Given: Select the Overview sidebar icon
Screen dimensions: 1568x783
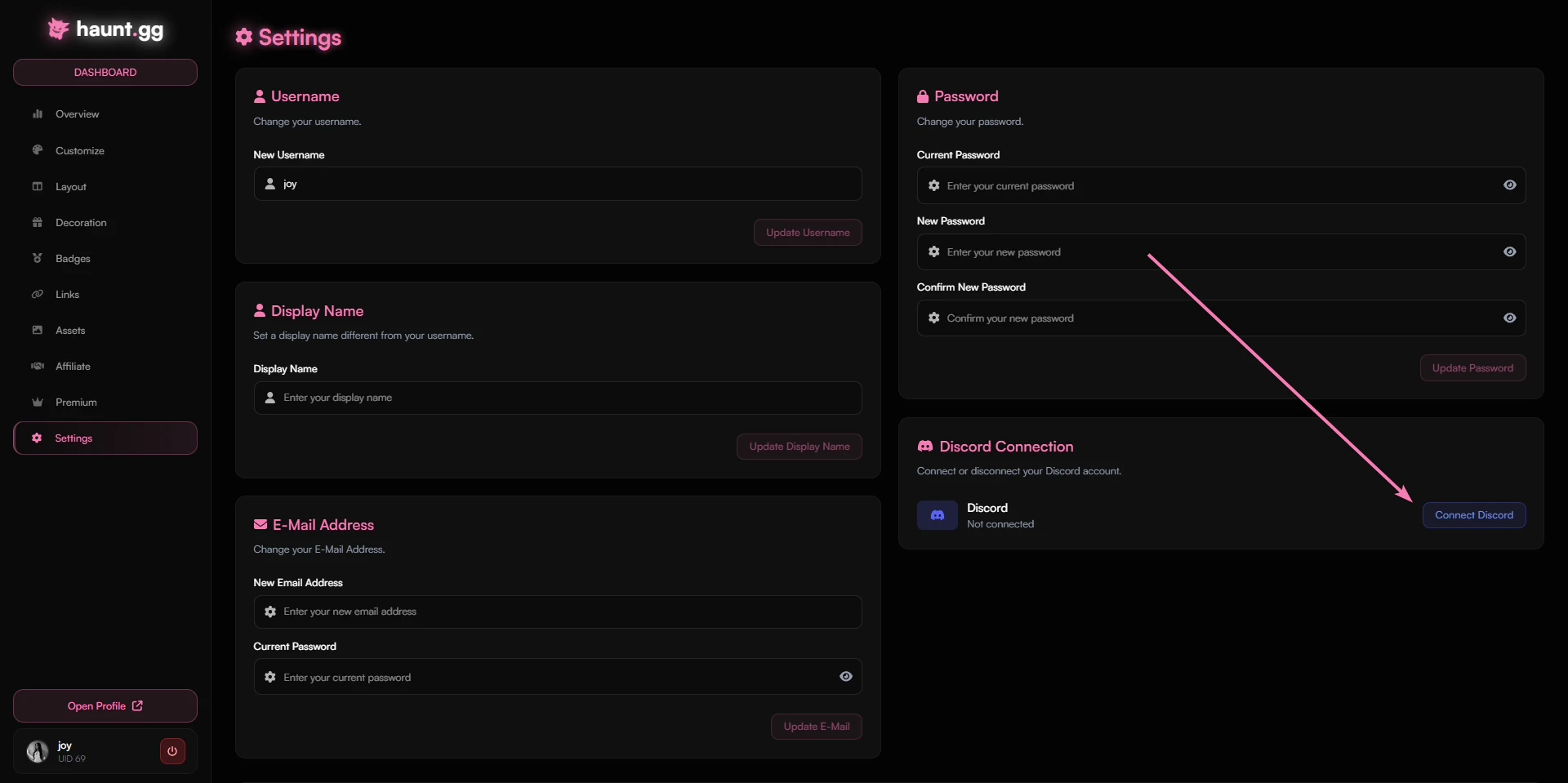Looking at the screenshot, I should tap(38, 113).
